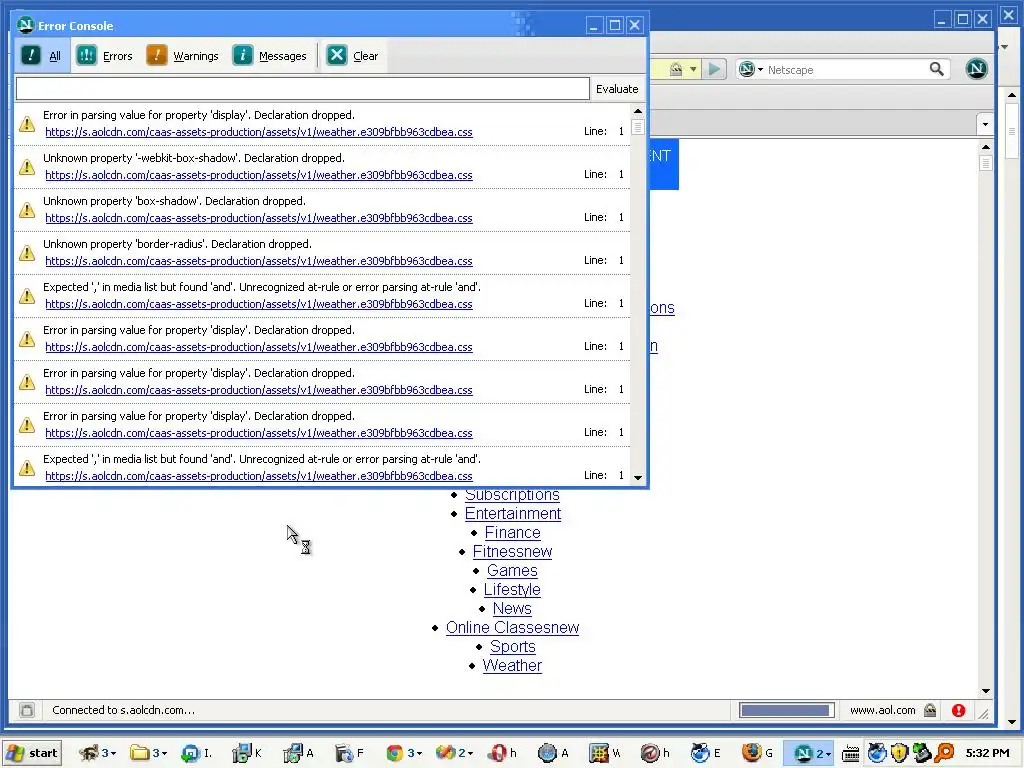This screenshot has height=768, width=1024.
Task: Open the Opera taskbar item
Action: pos(503,754)
